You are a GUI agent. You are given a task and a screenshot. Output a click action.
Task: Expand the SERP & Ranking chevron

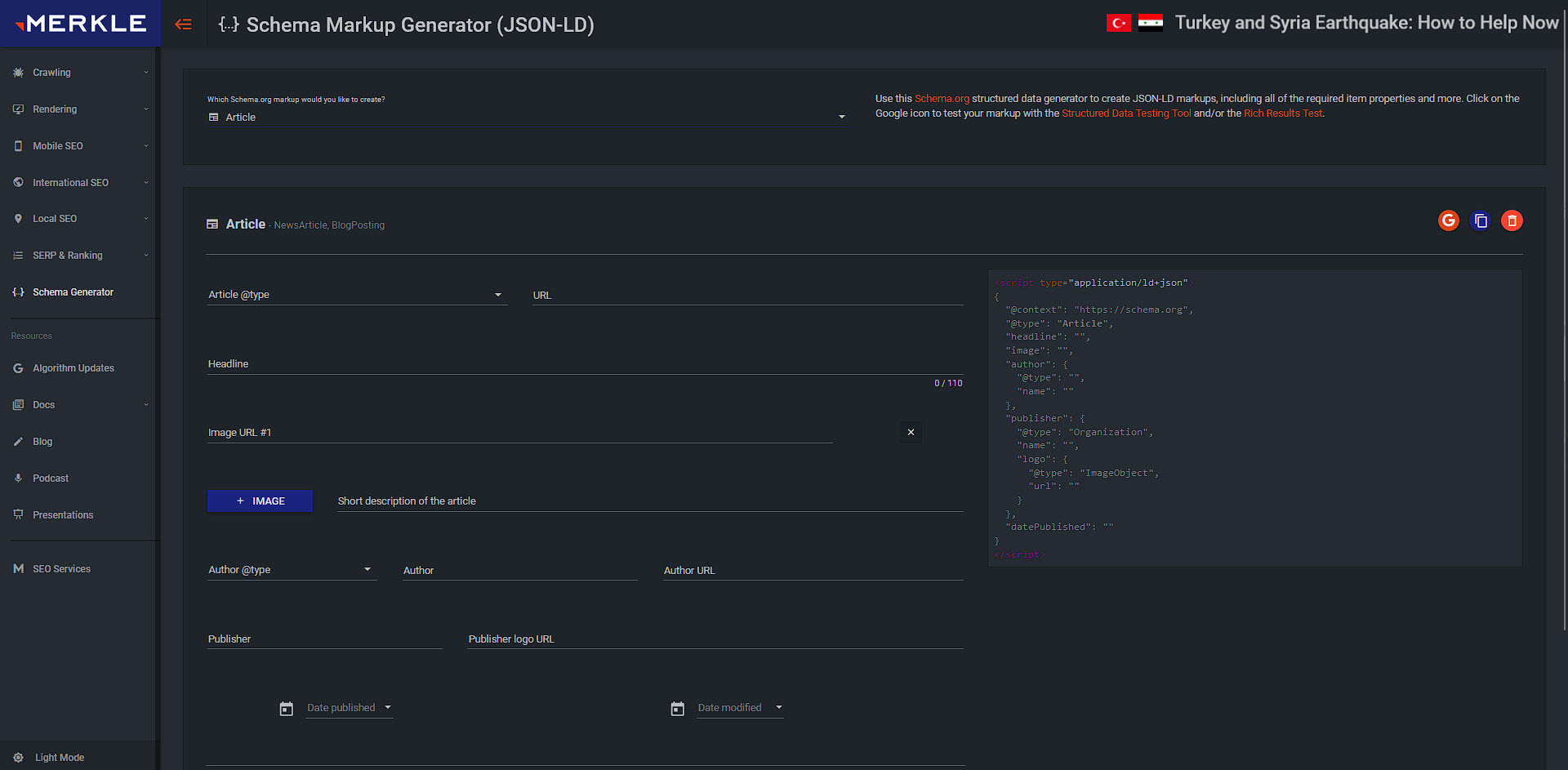(146, 256)
